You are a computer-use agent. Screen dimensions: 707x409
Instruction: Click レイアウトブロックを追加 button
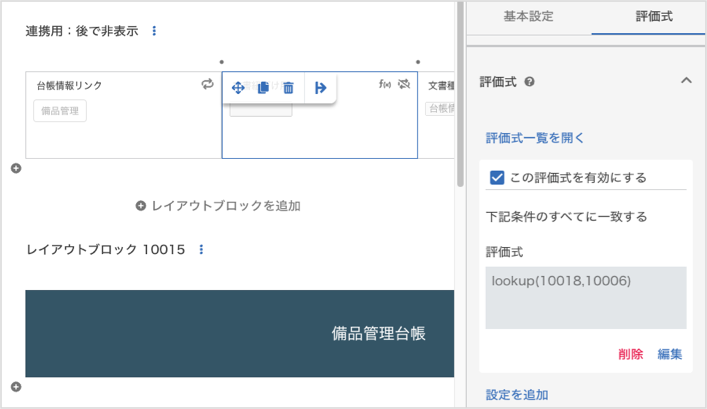[218, 206]
